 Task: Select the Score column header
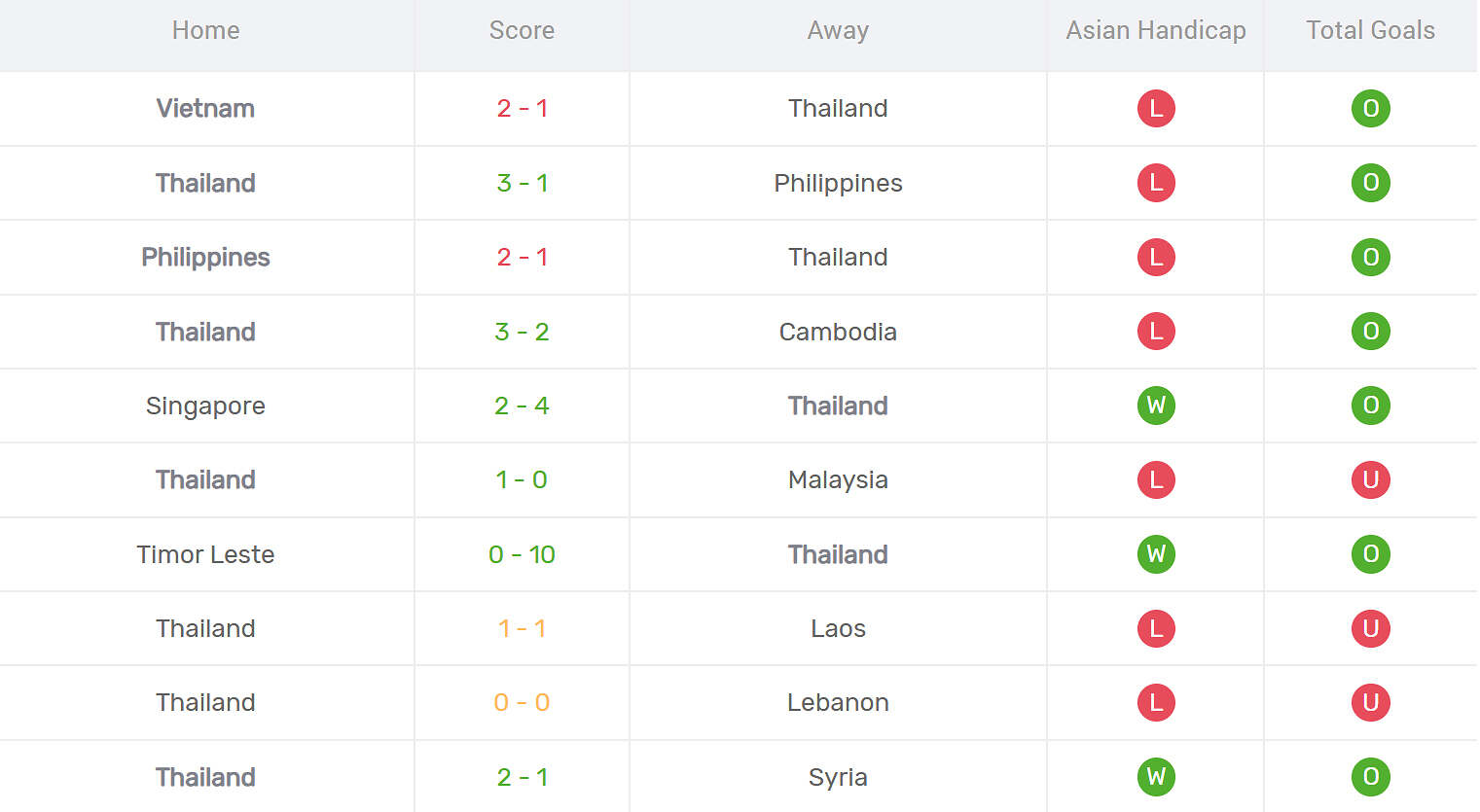522,31
